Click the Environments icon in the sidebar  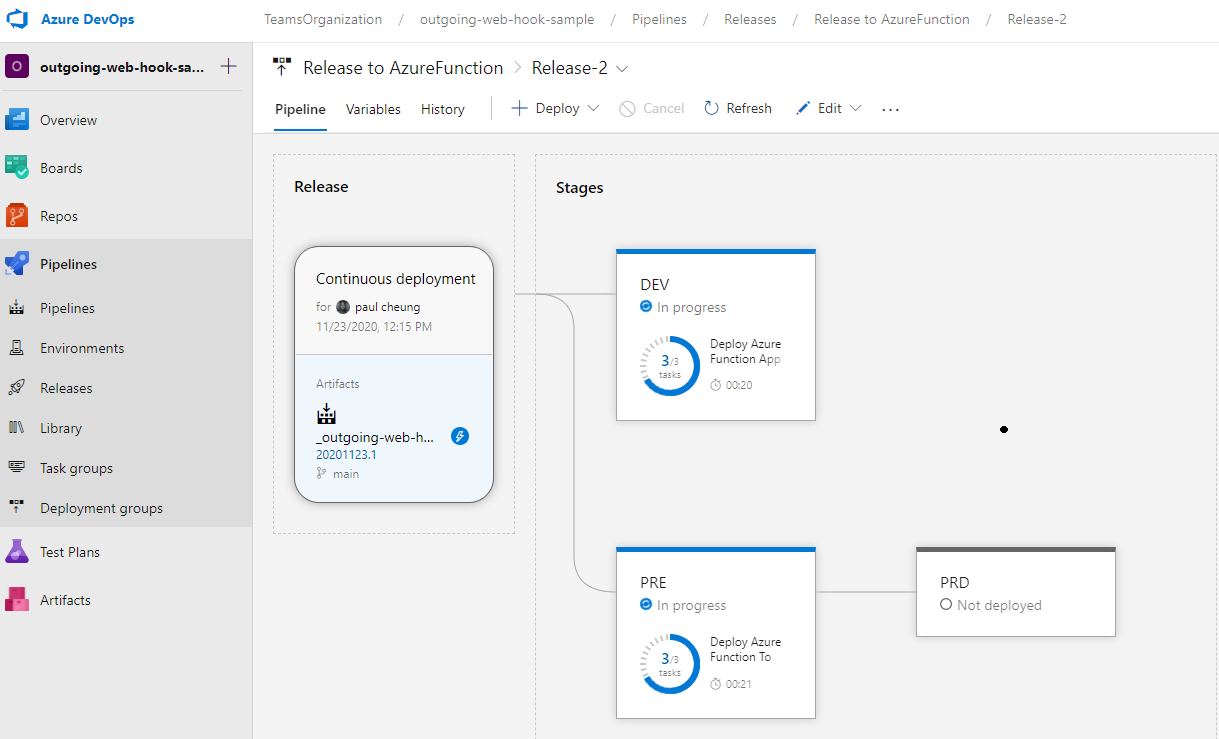pos(20,347)
